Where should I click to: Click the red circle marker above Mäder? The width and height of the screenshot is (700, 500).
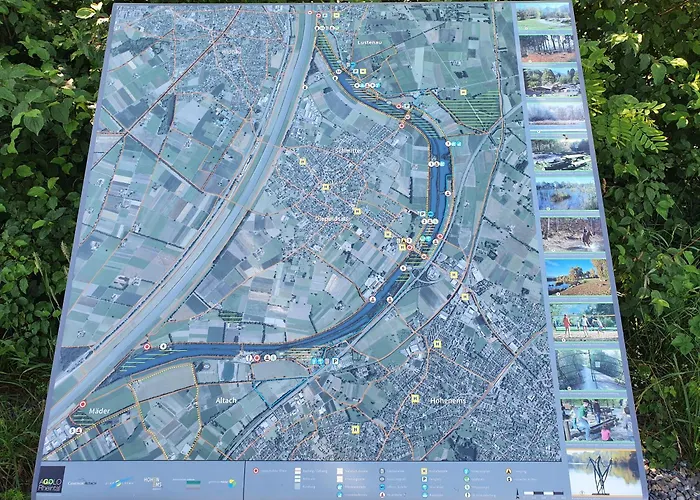[x=82, y=405]
